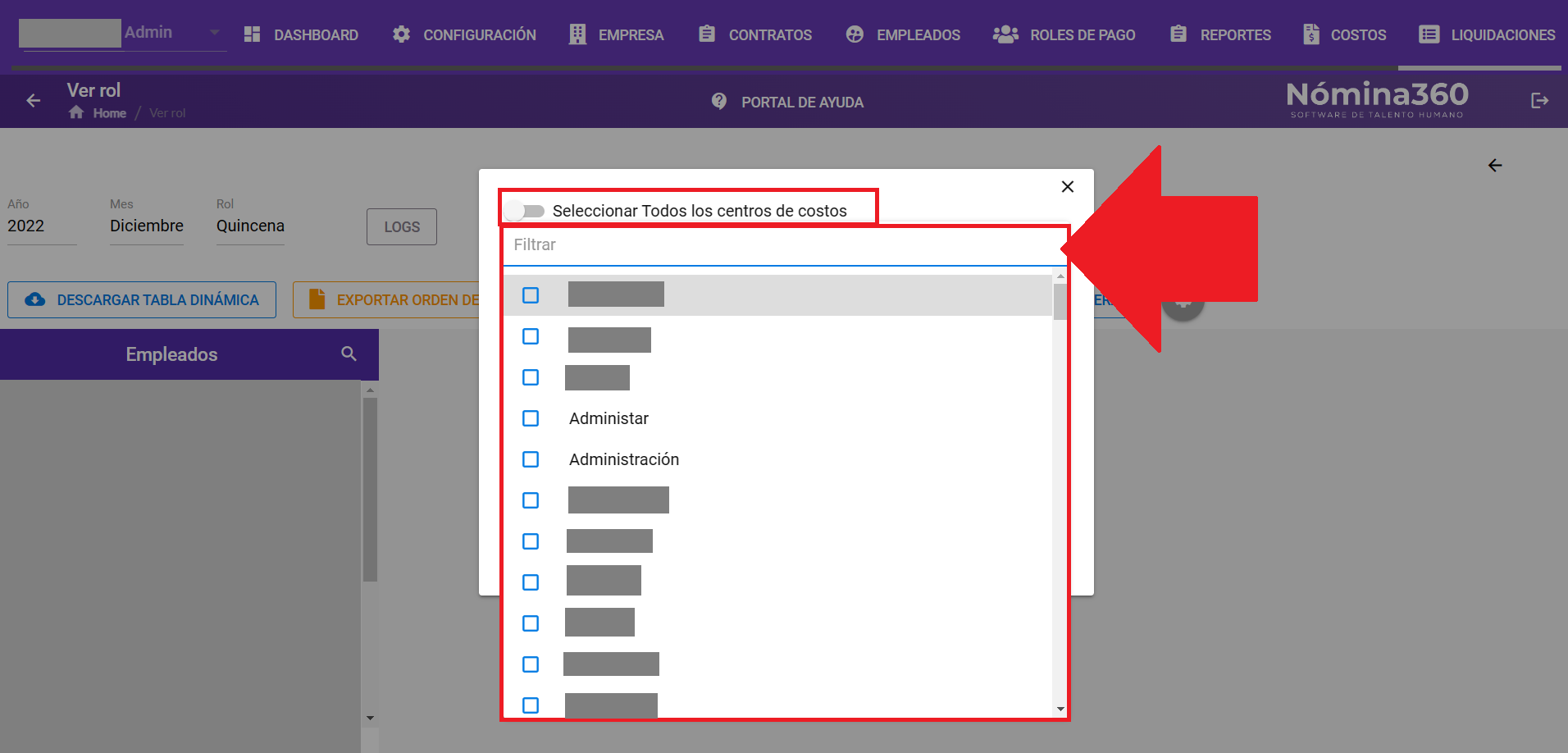This screenshot has width=1568, height=753.
Task: Check the first cost center checkbox
Action: click(531, 295)
